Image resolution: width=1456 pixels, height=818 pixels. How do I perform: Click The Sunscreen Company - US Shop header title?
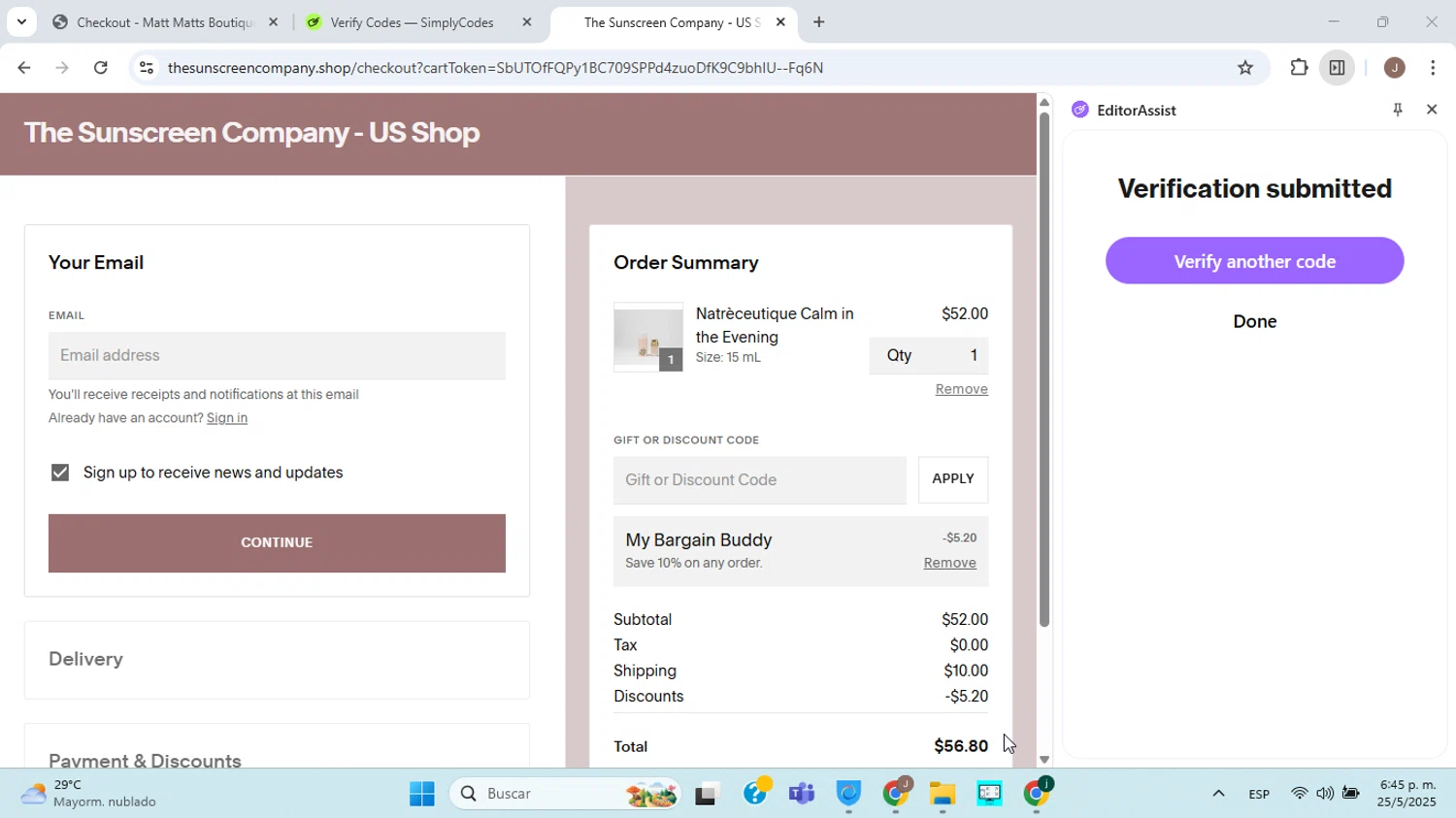click(x=251, y=133)
